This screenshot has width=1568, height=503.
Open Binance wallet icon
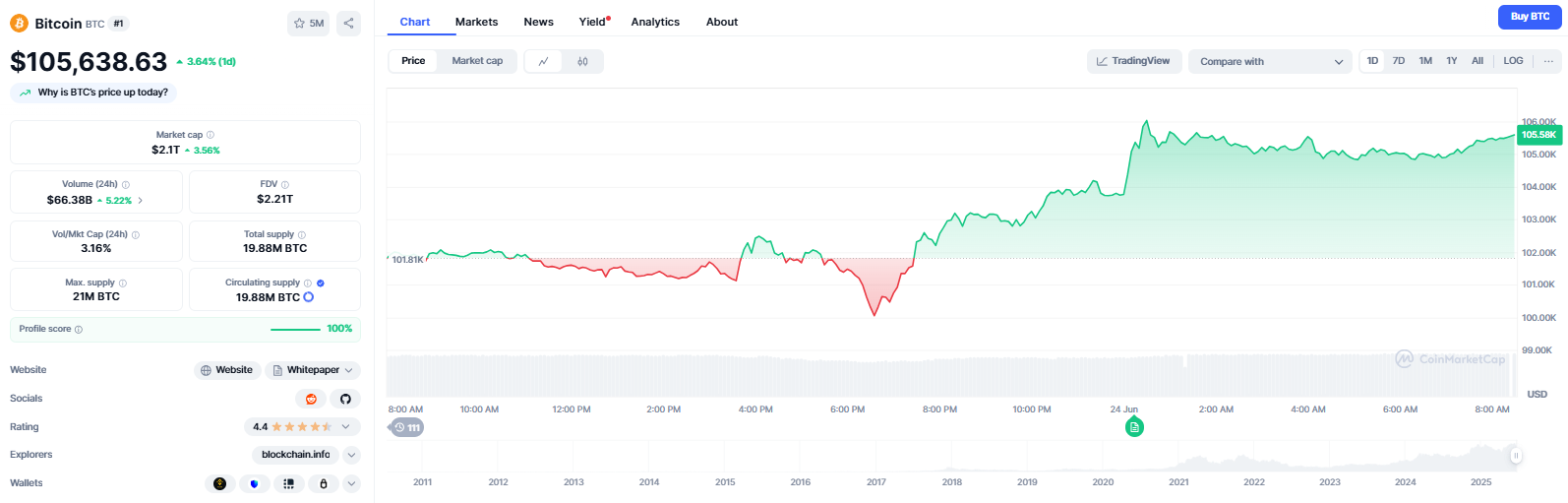[x=220, y=483]
